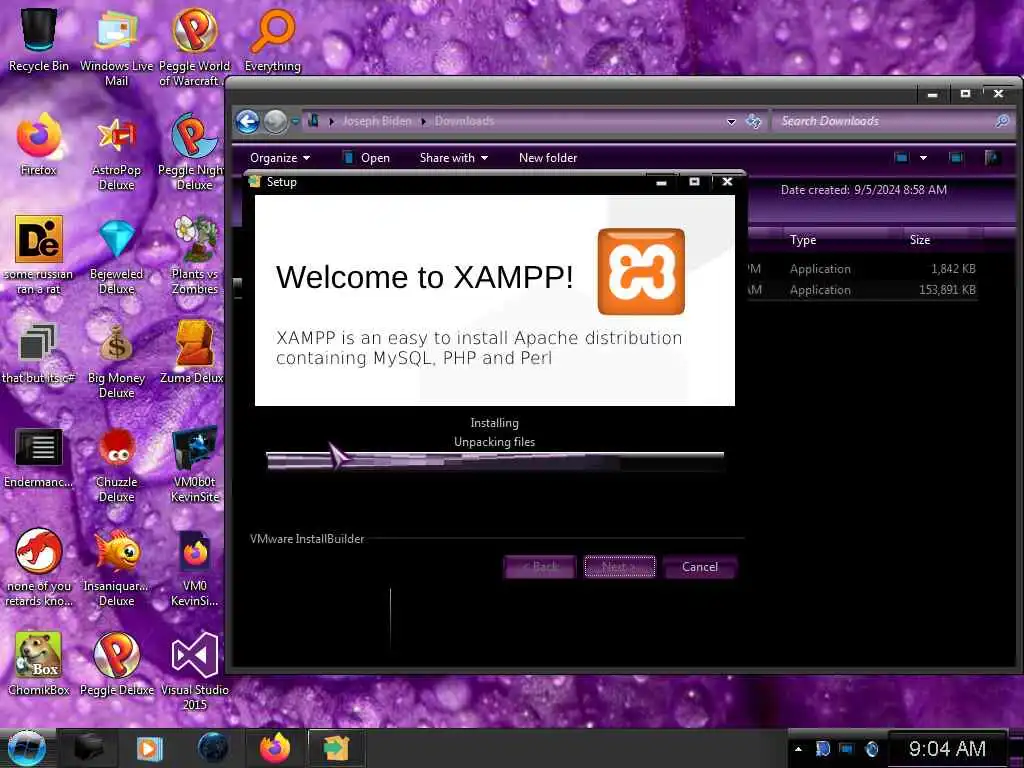Open ChomikBox desktop icon
Viewport: 1024px width, 768px height.
(x=39, y=663)
